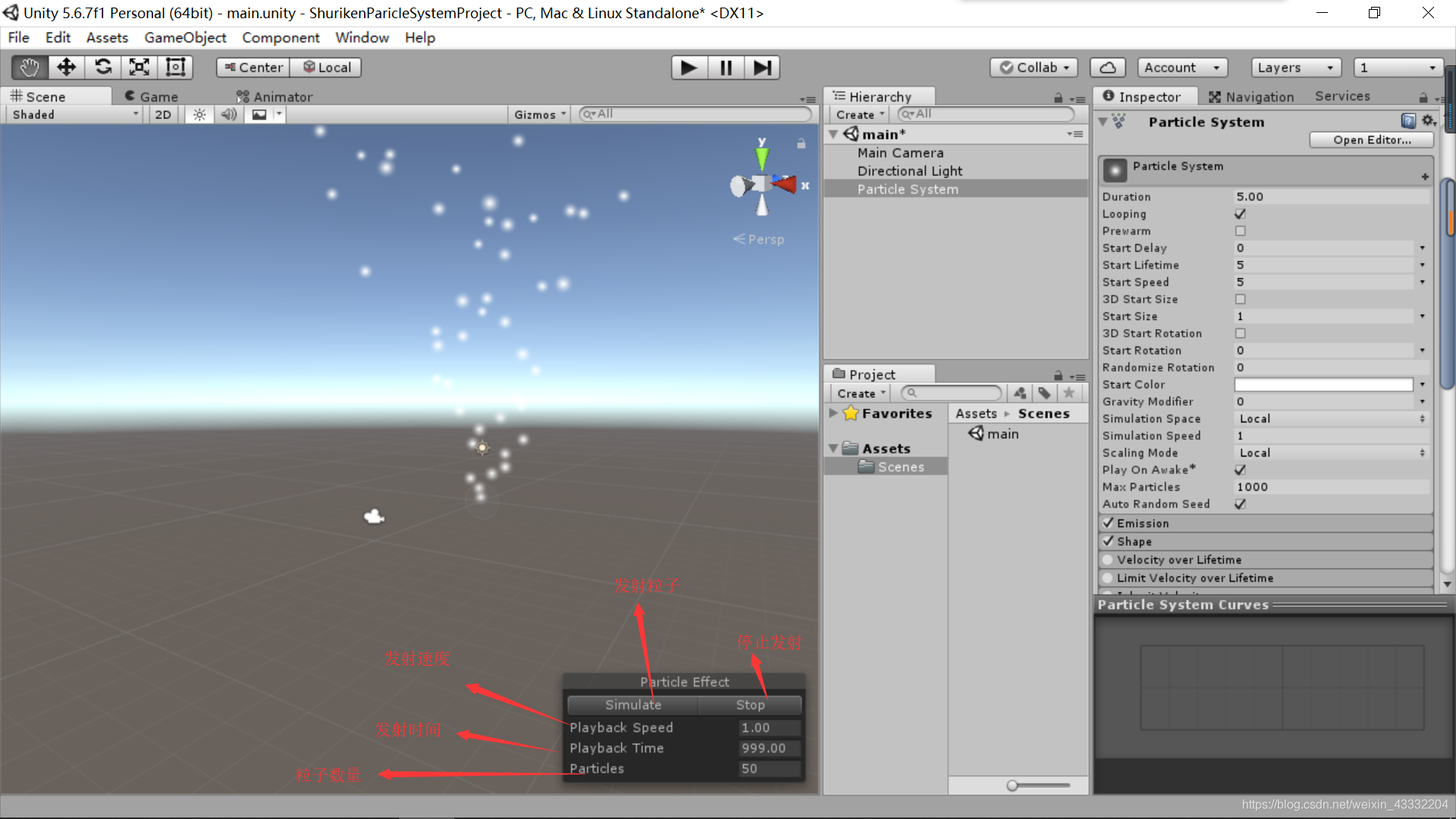Disable the Looping checkbox in Particle System
The width and height of the screenshot is (1456, 819).
[x=1240, y=214]
